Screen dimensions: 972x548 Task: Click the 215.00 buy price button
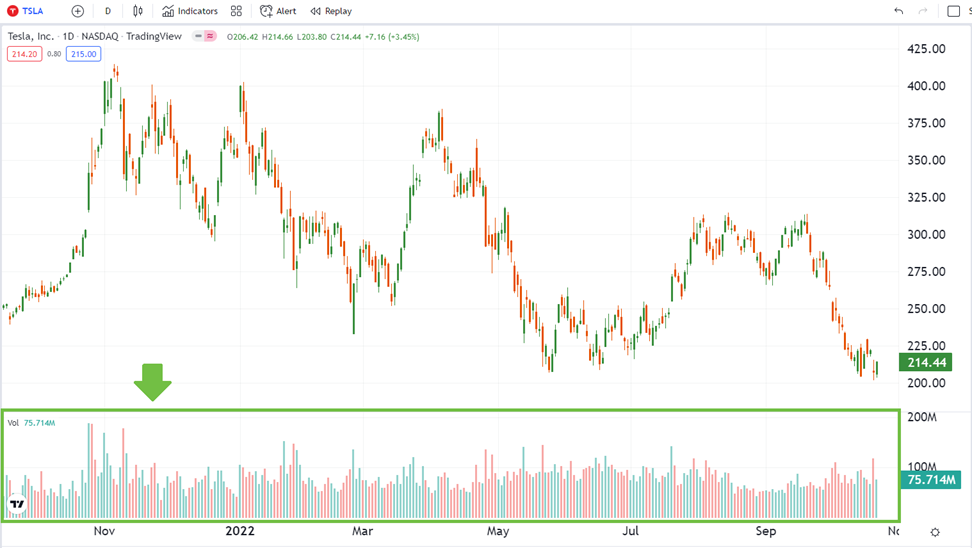[x=84, y=54]
